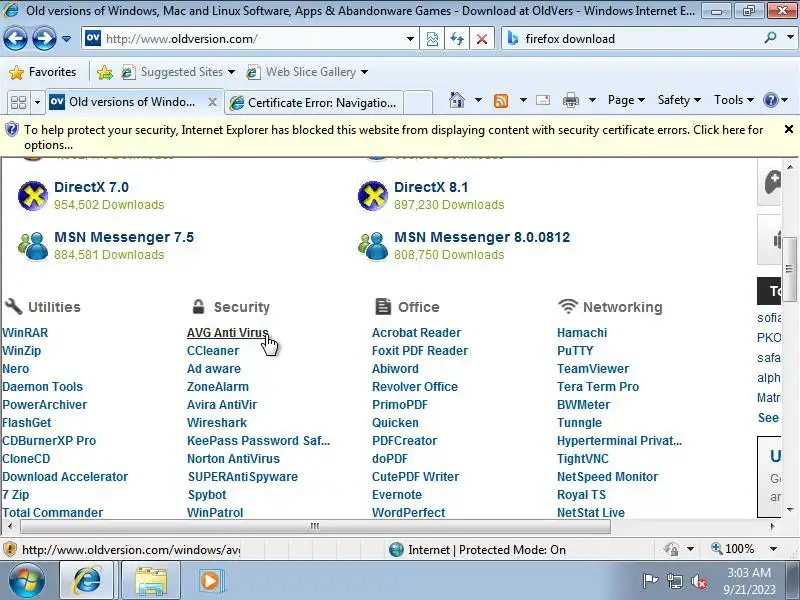The height and width of the screenshot is (600, 800).
Task: Open the Daemon Tools link
Action: (x=42, y=386)
